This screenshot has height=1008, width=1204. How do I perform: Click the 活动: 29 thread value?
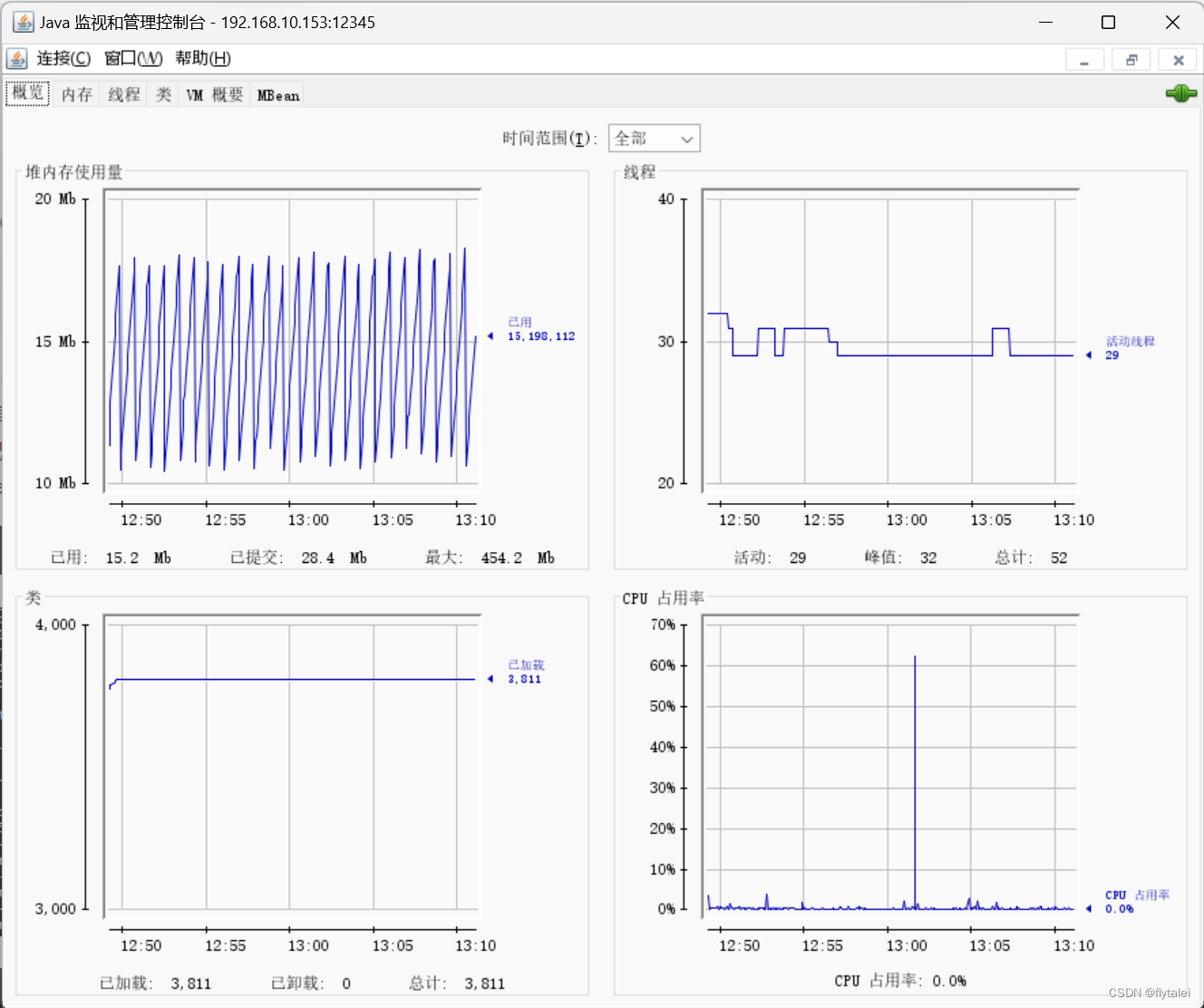click(770, 557)
